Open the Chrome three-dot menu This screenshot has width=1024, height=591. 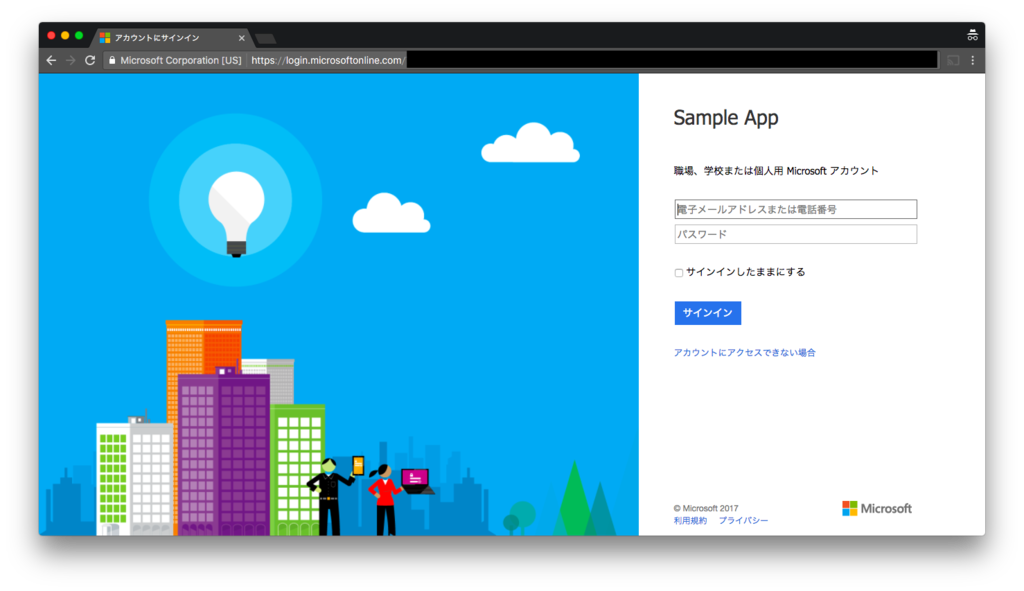point(972,60)
